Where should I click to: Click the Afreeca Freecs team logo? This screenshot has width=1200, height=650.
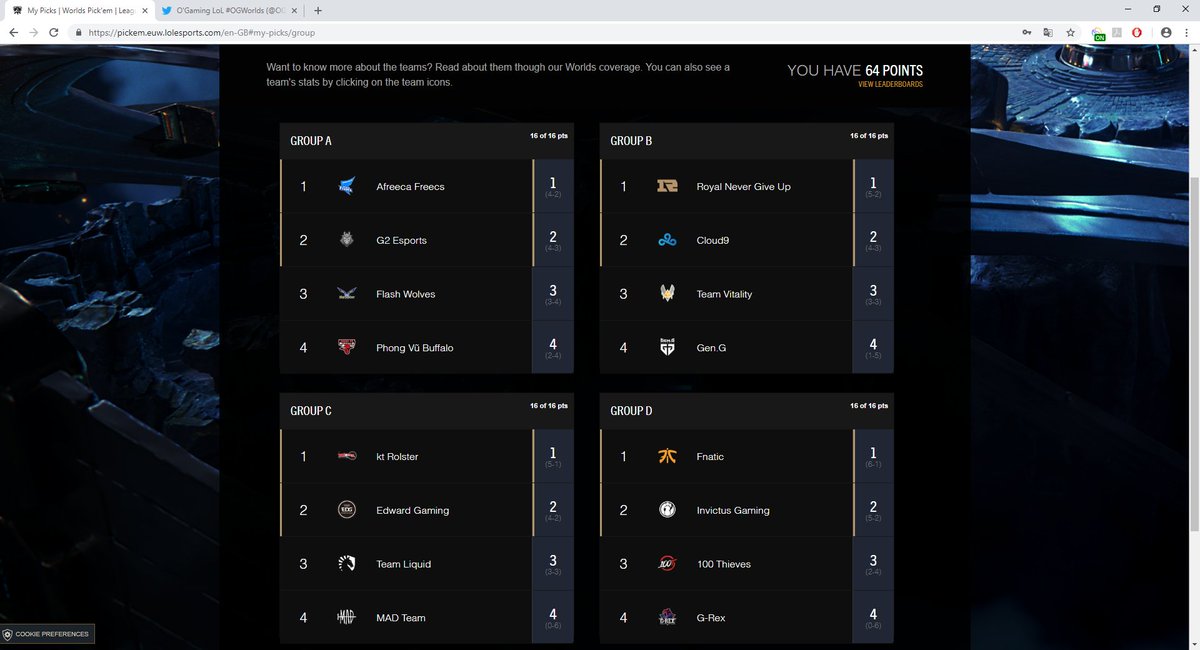347,186
